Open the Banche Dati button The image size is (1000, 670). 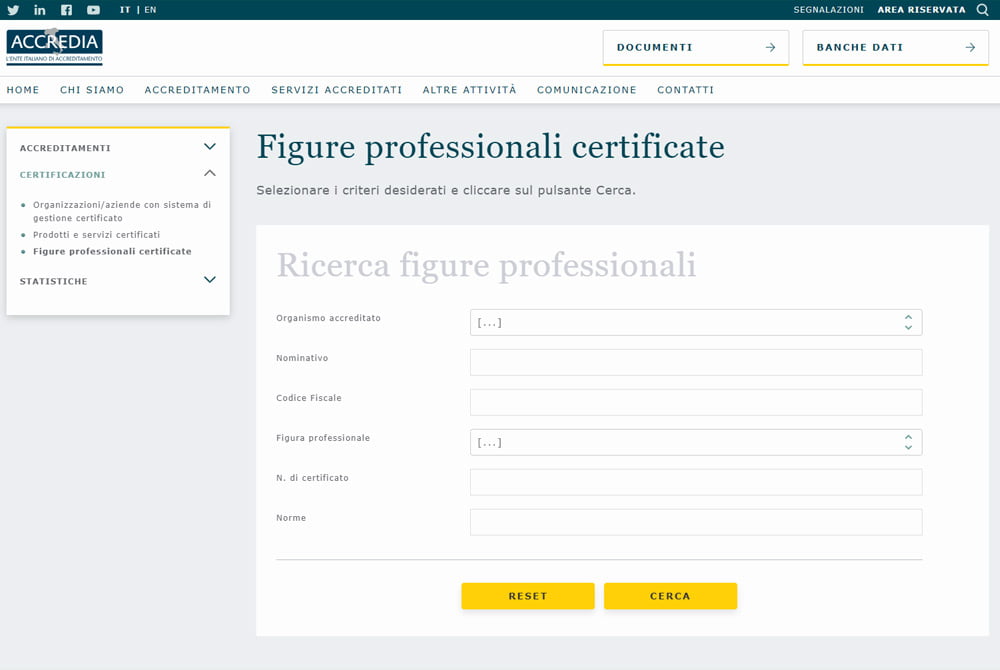[x=895, y=47]
